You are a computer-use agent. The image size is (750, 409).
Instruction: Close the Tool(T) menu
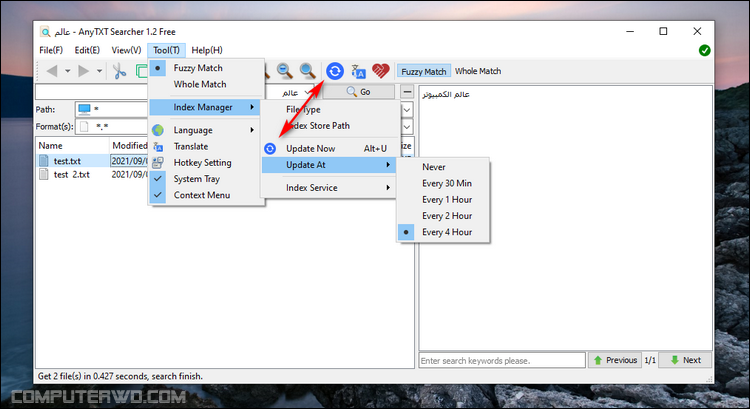click(x=166, y=50)
